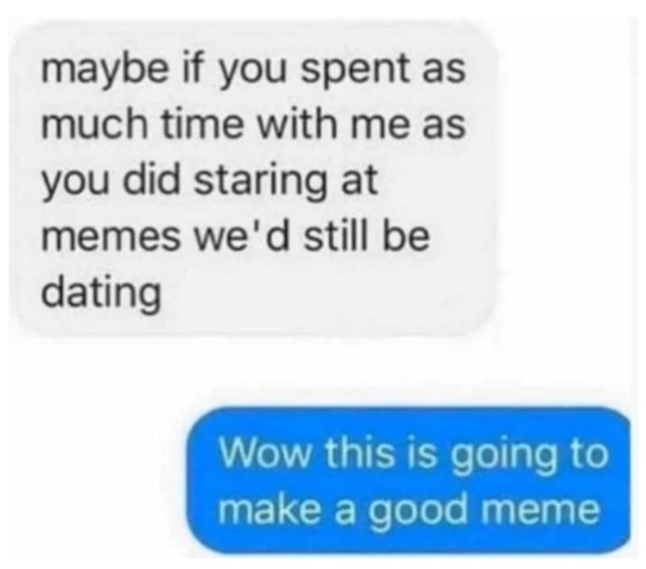Click the blue sent message bubble
The image size is (646, 569).
coord(409,480)
